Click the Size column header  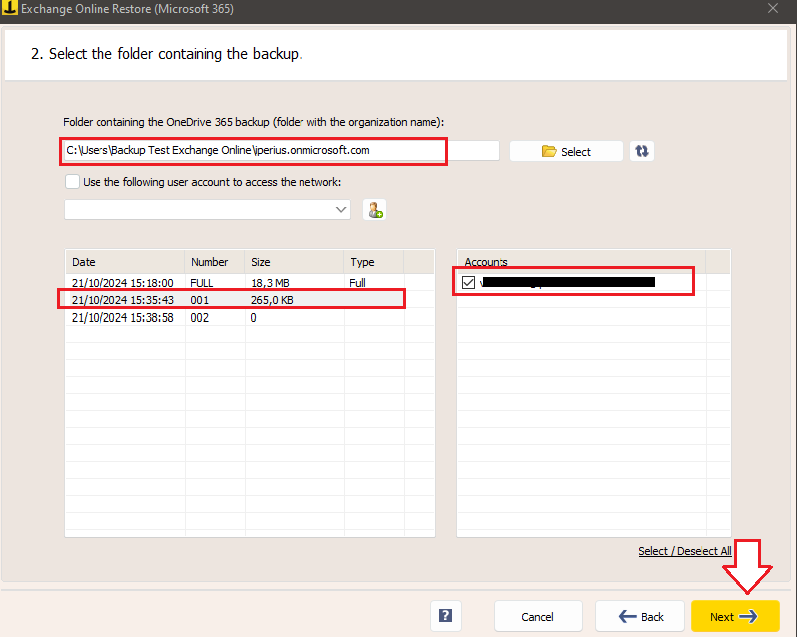(294, 262)
